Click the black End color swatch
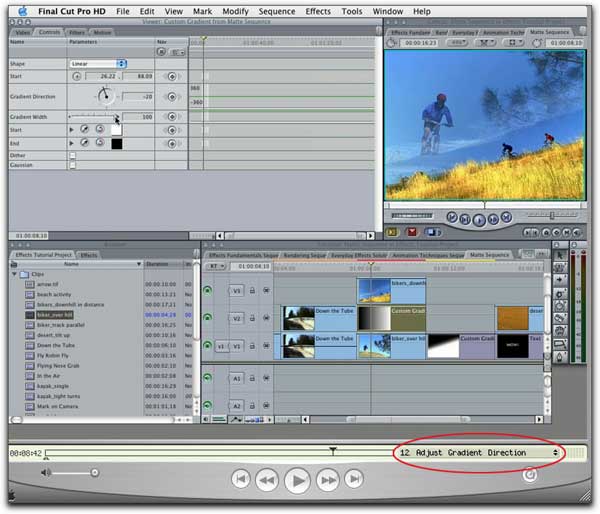This screenshot has height=514, width=600. pyautogui.click(x=116, y=144)
